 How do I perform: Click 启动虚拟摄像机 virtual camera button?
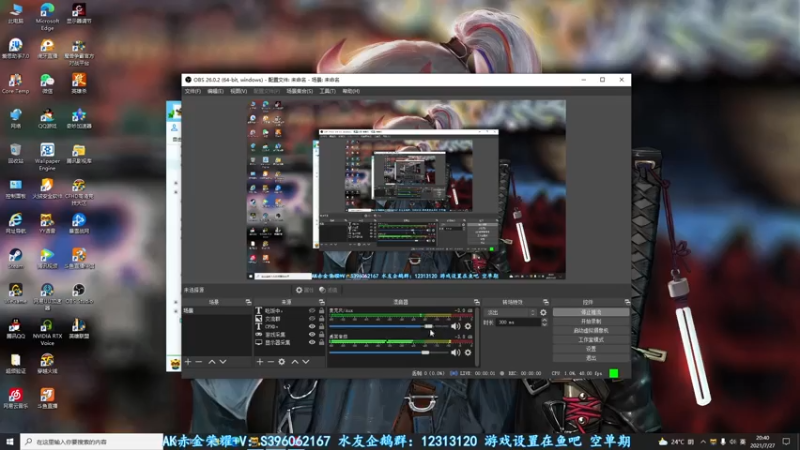pos(591,331)
